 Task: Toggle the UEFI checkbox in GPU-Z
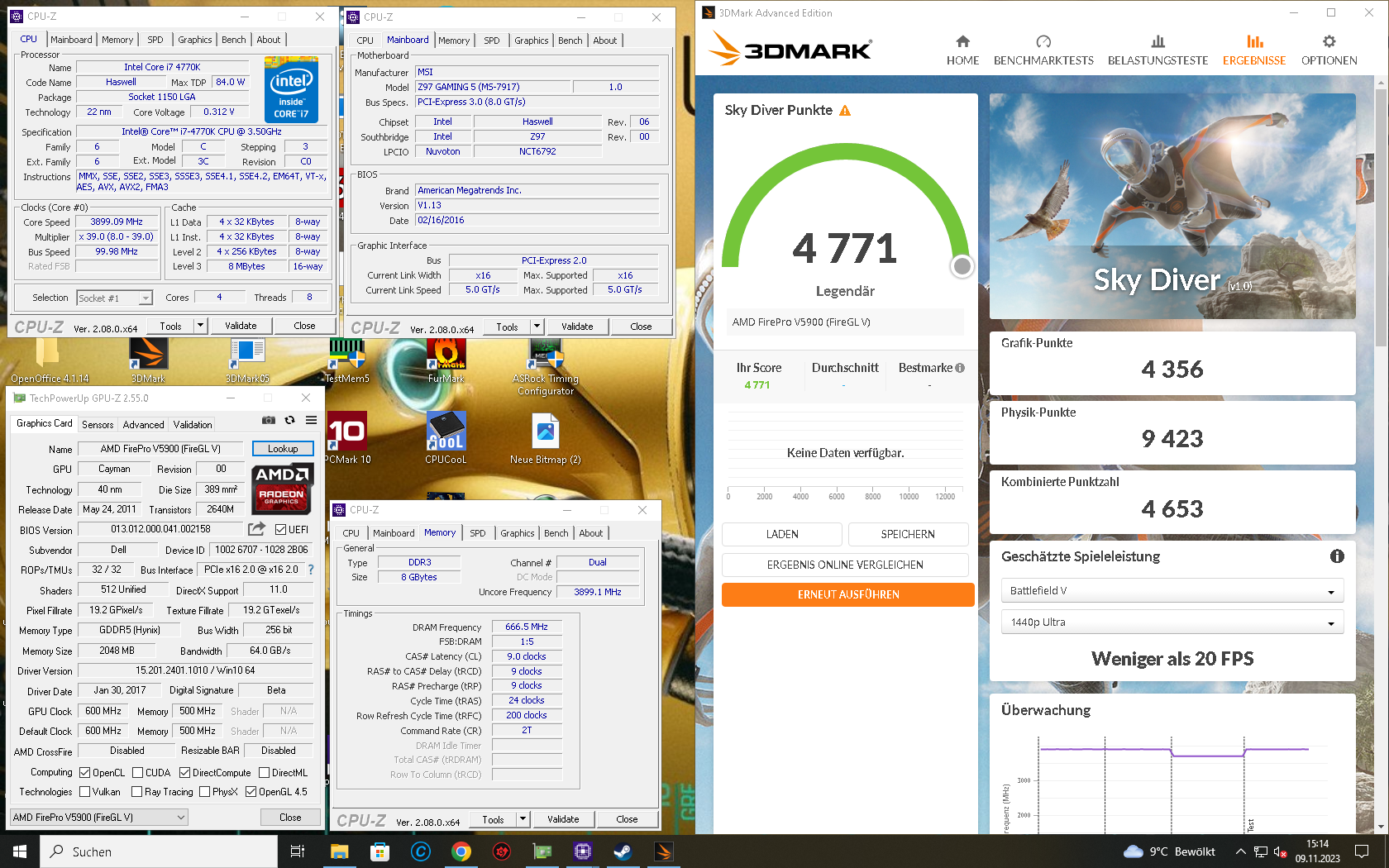(281, 530)
